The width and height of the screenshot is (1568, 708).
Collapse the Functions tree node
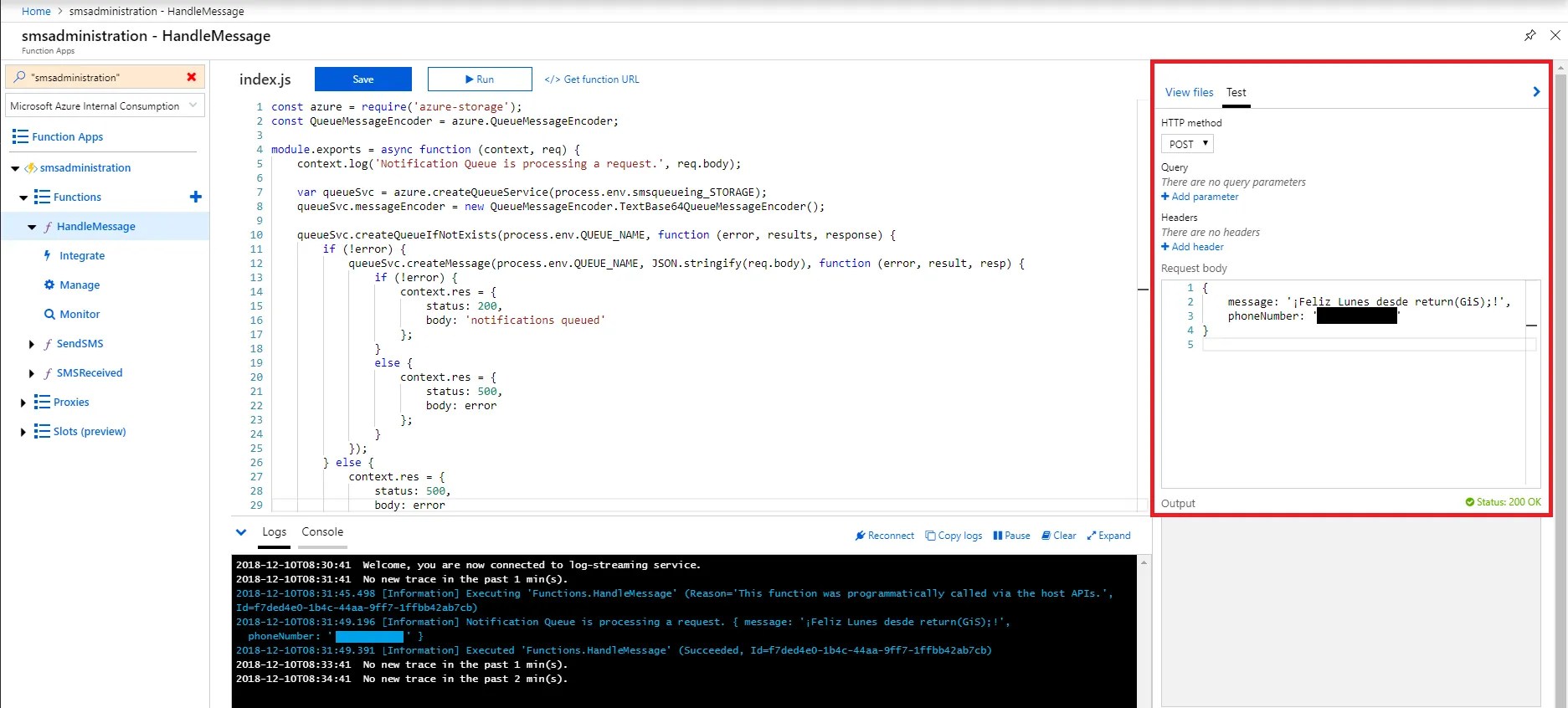pos(23,198)
